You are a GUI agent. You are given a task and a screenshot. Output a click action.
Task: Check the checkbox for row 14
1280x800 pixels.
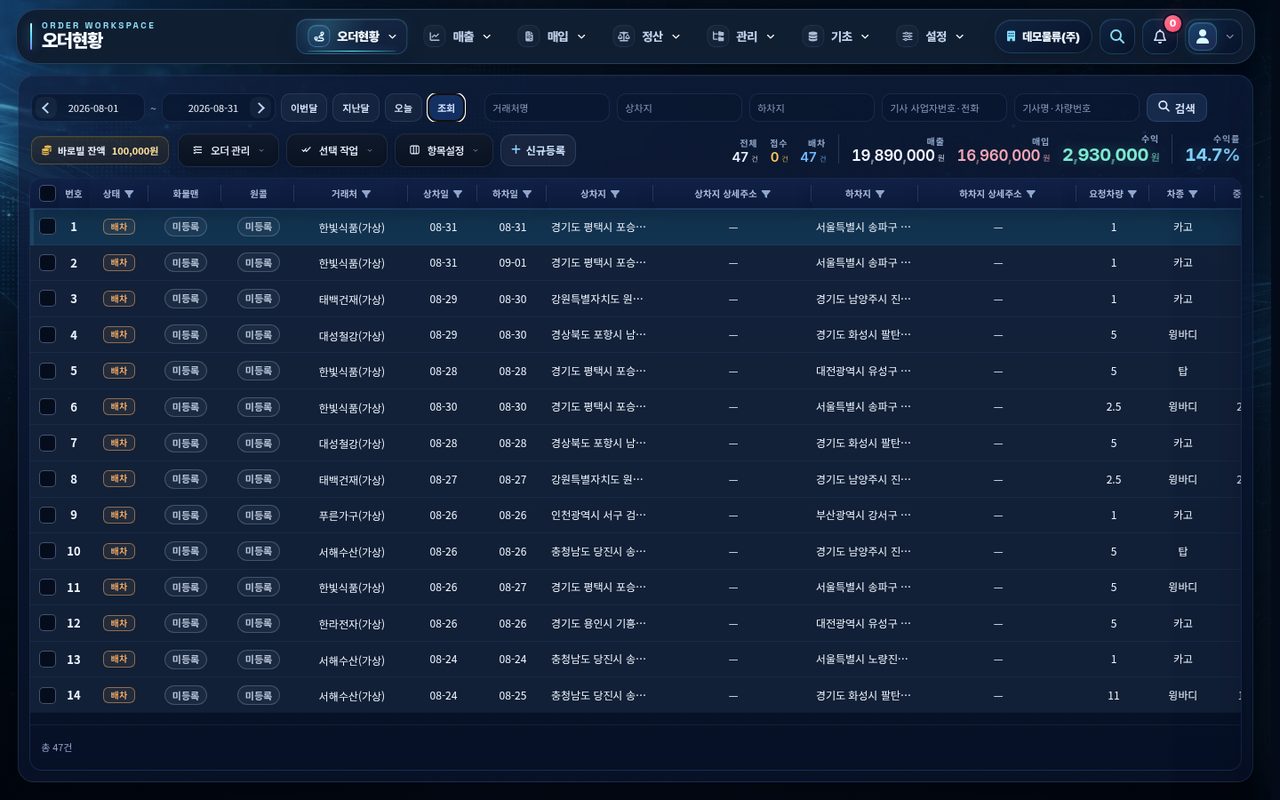[47, 695]
